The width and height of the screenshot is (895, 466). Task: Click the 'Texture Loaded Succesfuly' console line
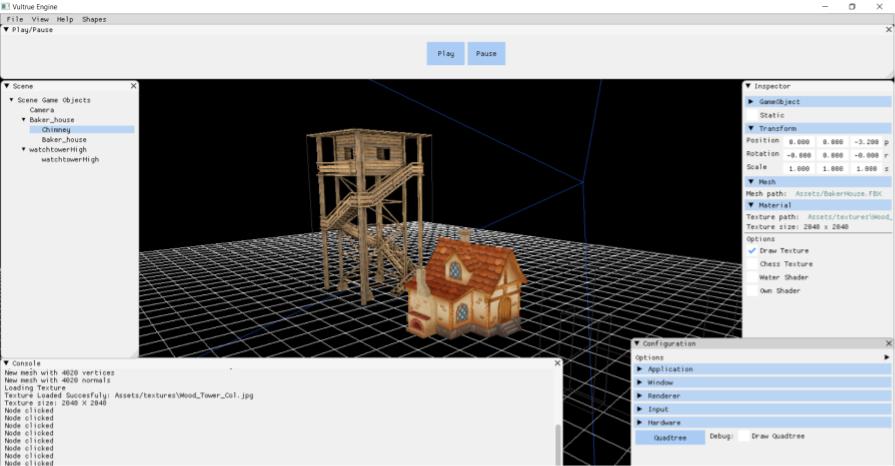point(129,395)
